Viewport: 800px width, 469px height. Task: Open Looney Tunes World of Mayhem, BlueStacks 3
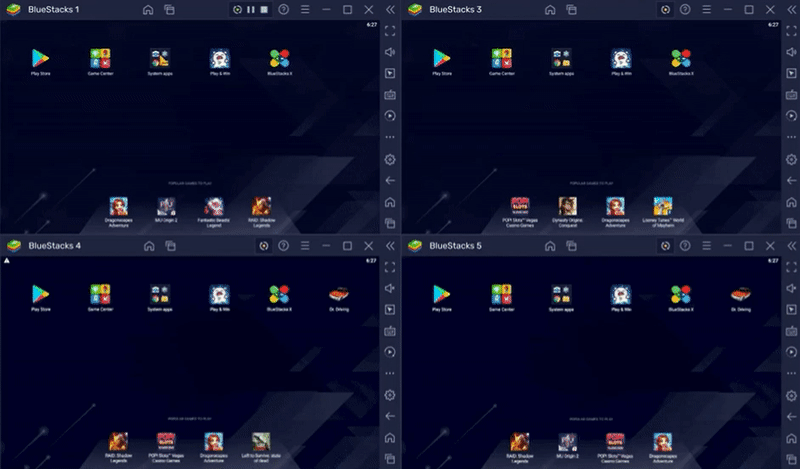pyautogui.click(x=663, y=207)
